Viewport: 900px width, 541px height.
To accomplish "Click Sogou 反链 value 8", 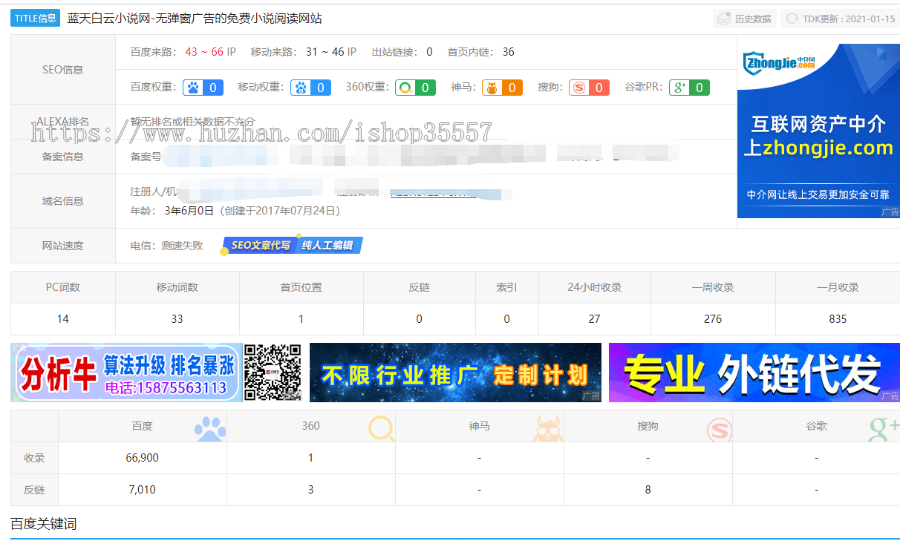I will pos(647,490).
